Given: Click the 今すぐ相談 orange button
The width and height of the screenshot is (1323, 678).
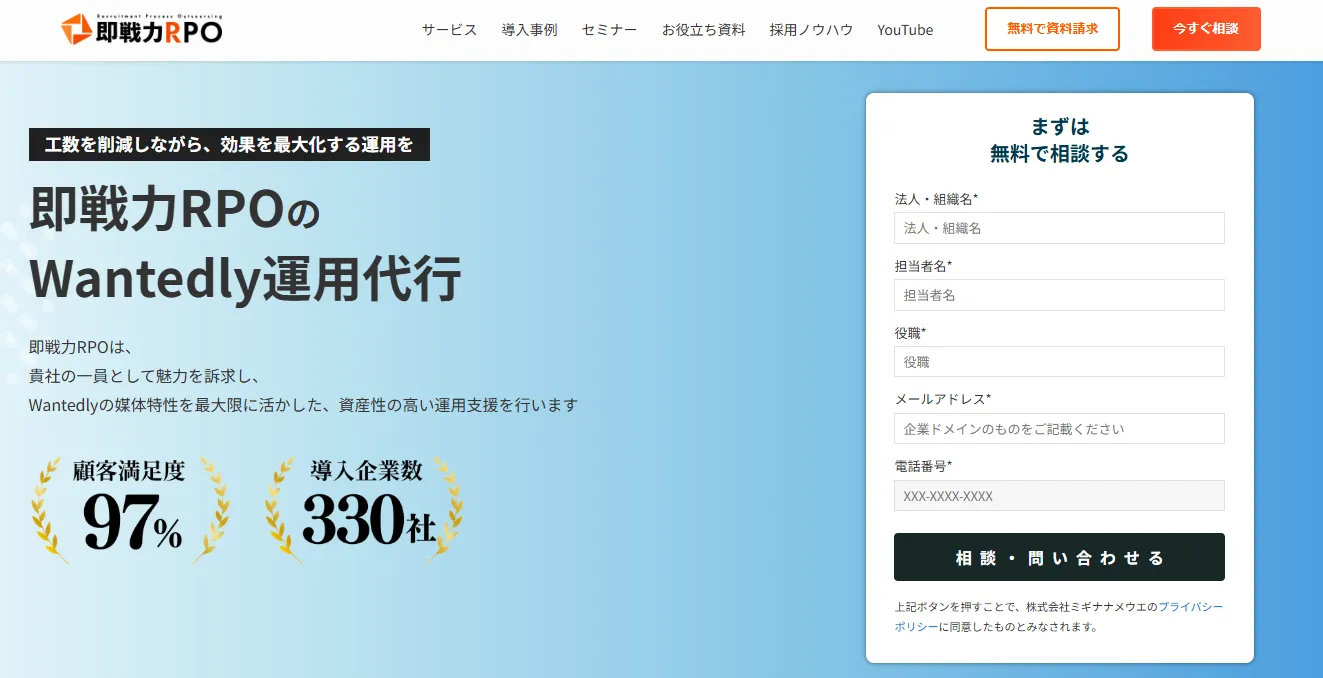Looking at the screenshot, I should [1206, 29].
